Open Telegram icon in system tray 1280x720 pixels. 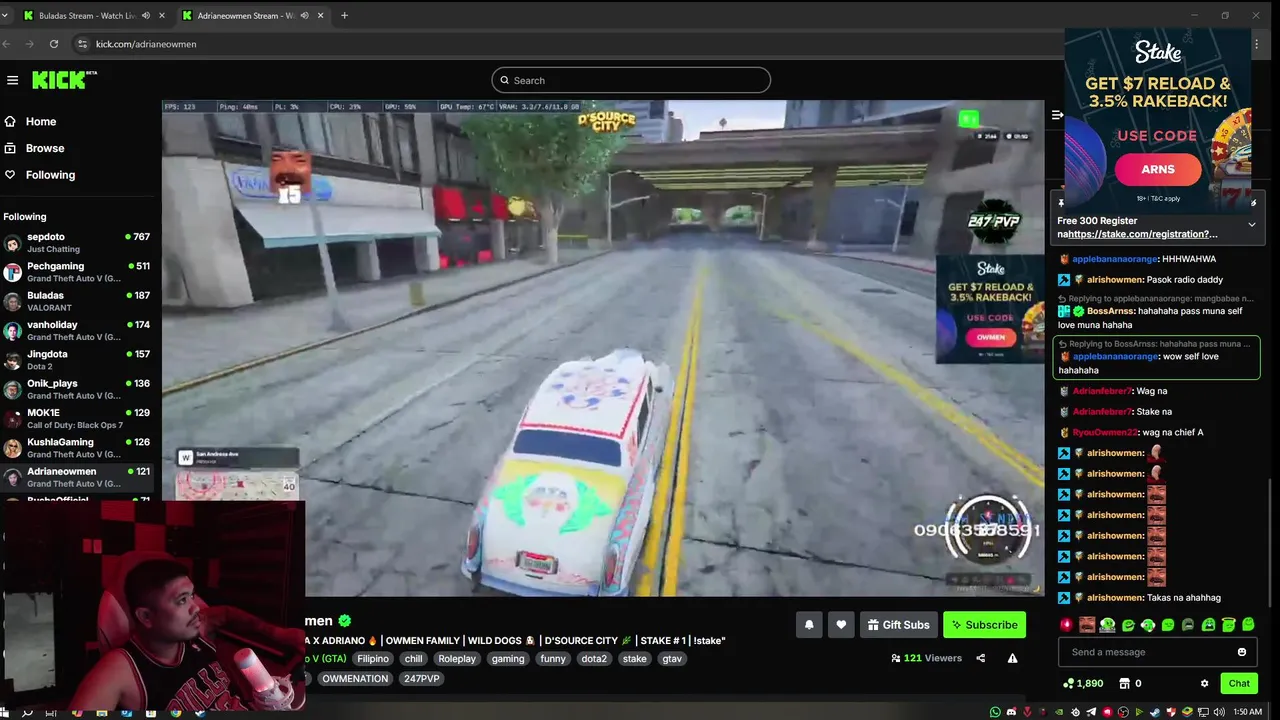(1091, 712)
